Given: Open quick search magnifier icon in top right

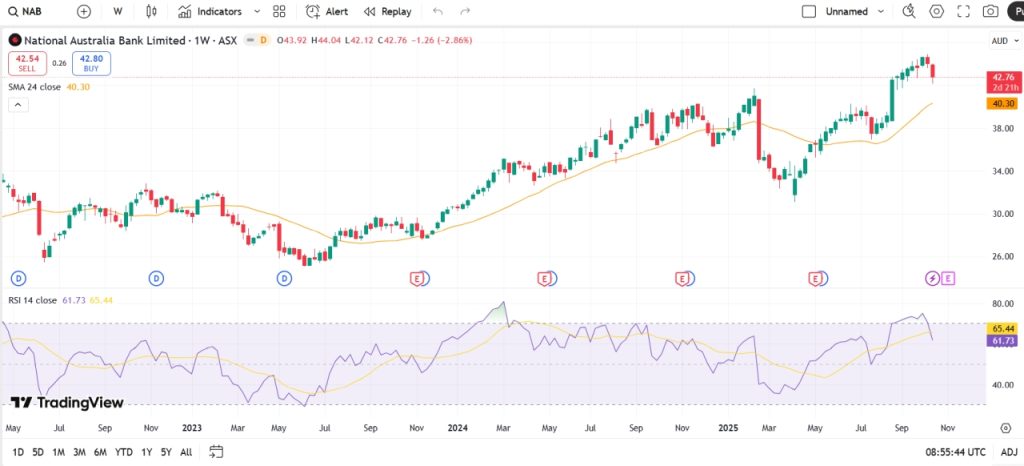Looking at the screenshot, I should (x=909, y=12).
